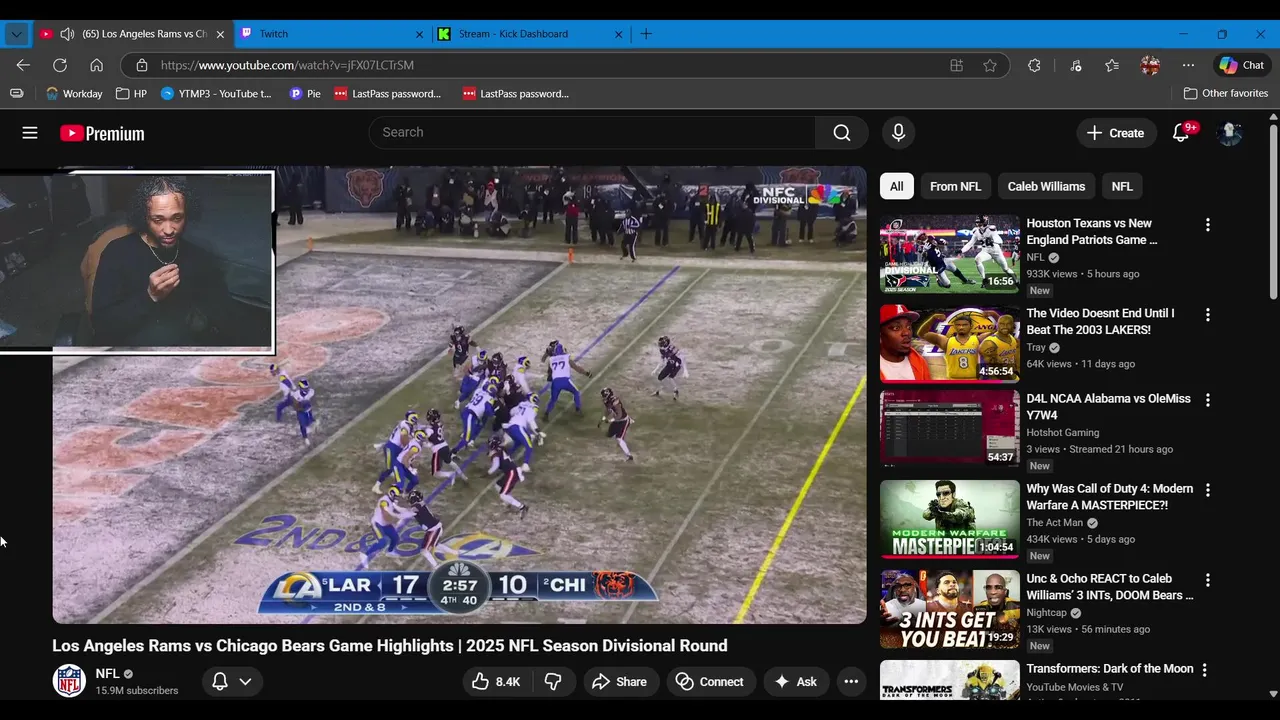Open the HP bookmarks folder
Screen dimensions: 1280x720
pyautogui.click(x=131, y=94)
